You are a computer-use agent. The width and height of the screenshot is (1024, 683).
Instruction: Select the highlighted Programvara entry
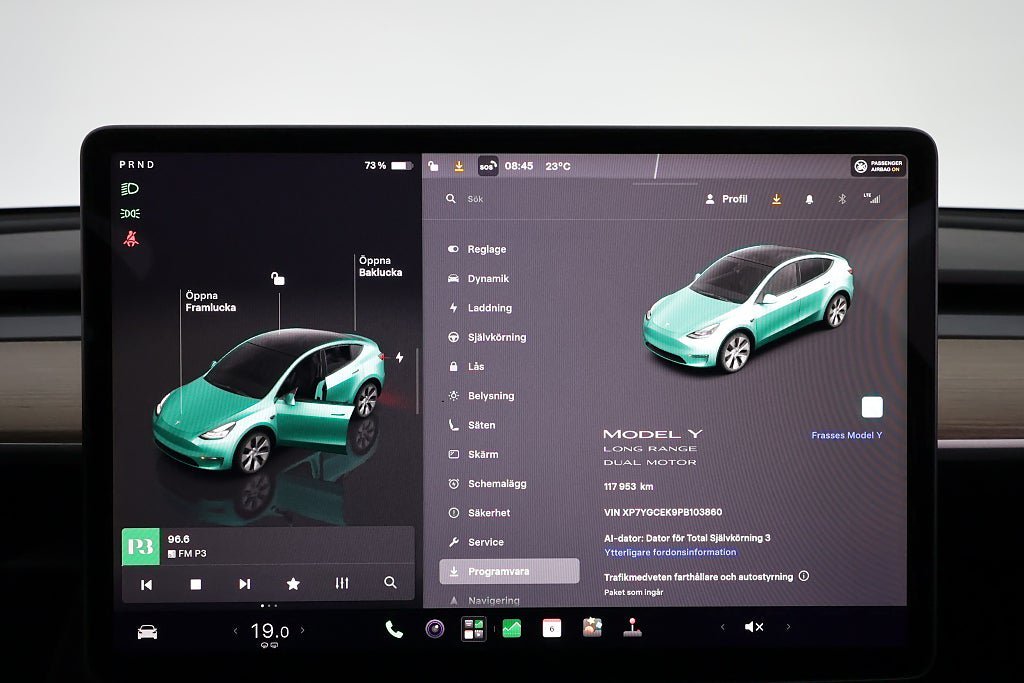pos(509,571)
